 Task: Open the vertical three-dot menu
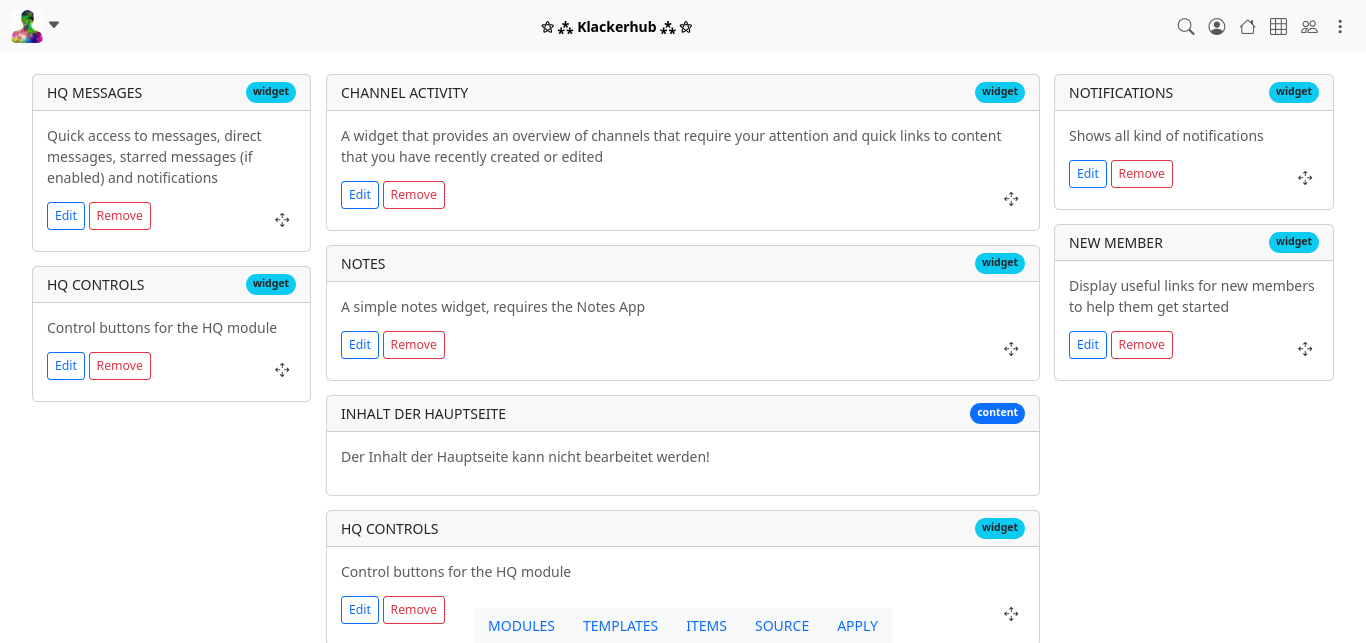pos(1340,27)
